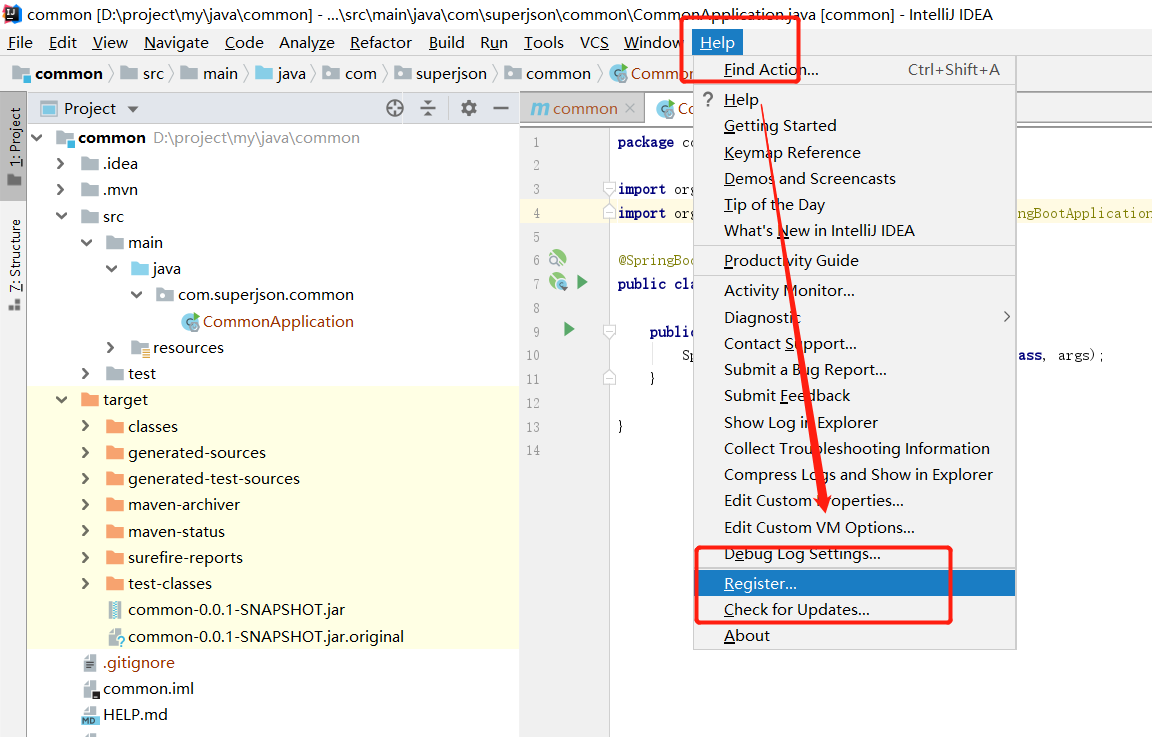Screen dimensions: 1152x737
Task: Collapse the target folder
Action: [x=62, y=400]
